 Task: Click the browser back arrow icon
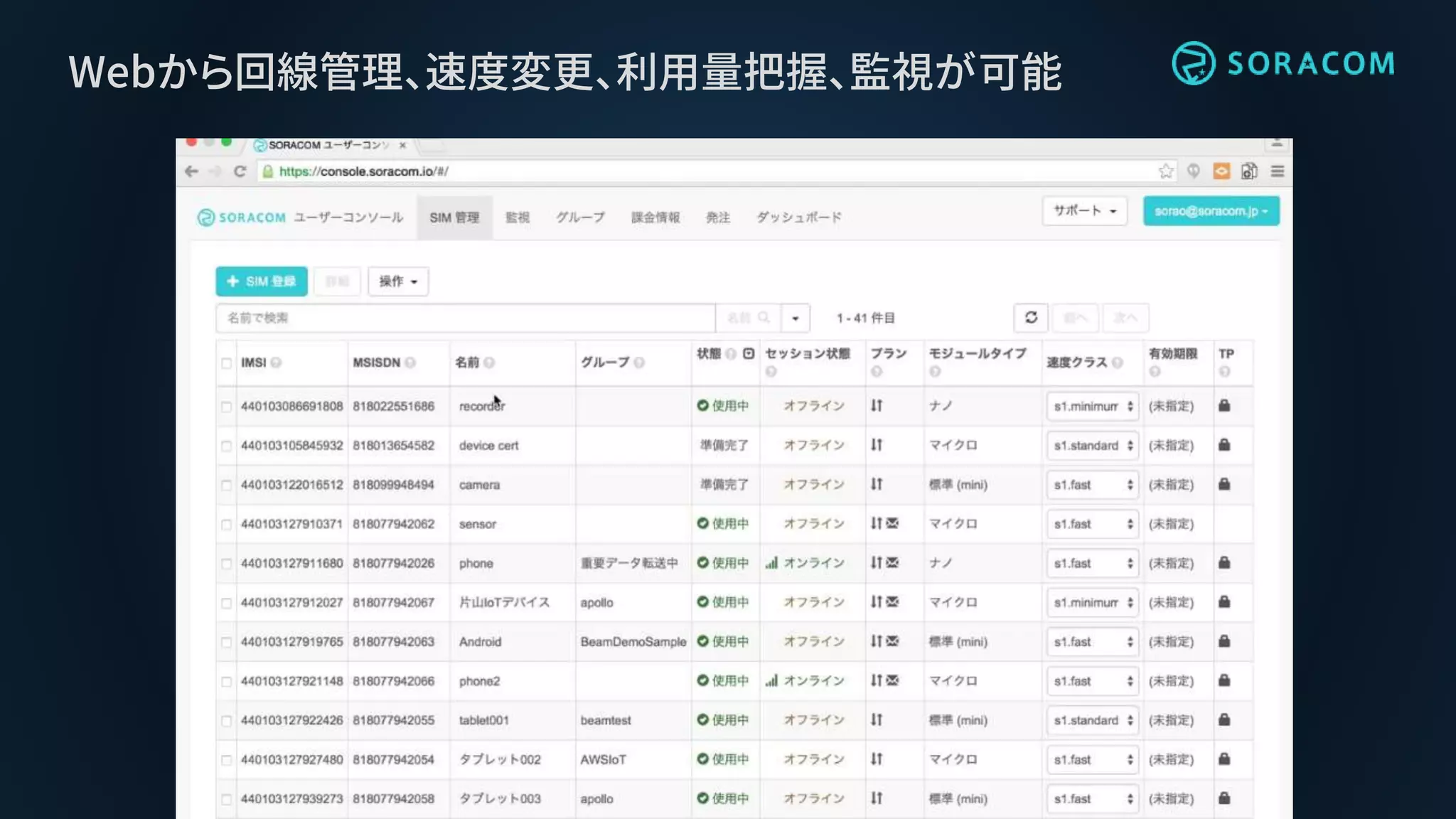191,171
